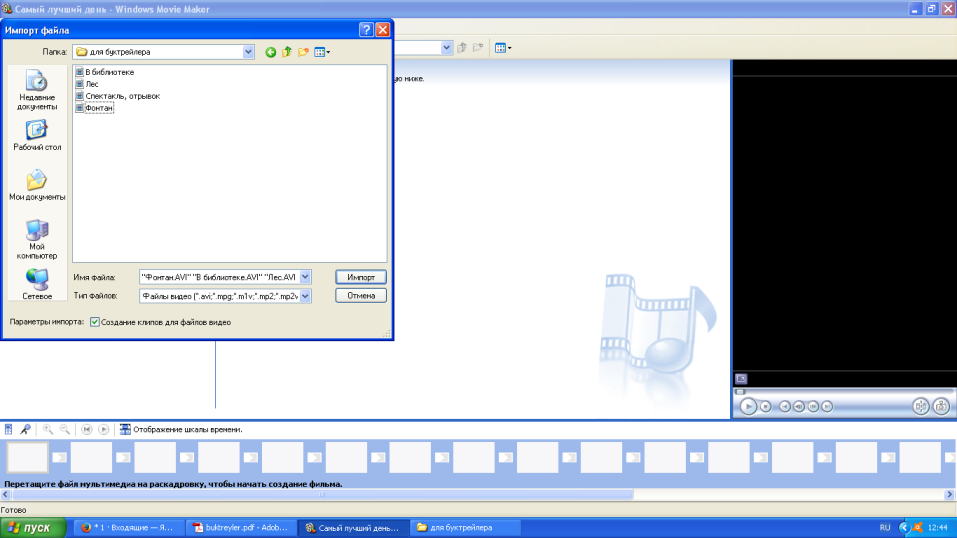Screen dimensions: 957x538
Task: Open the file type dropdown
Action: pos(305,296)
